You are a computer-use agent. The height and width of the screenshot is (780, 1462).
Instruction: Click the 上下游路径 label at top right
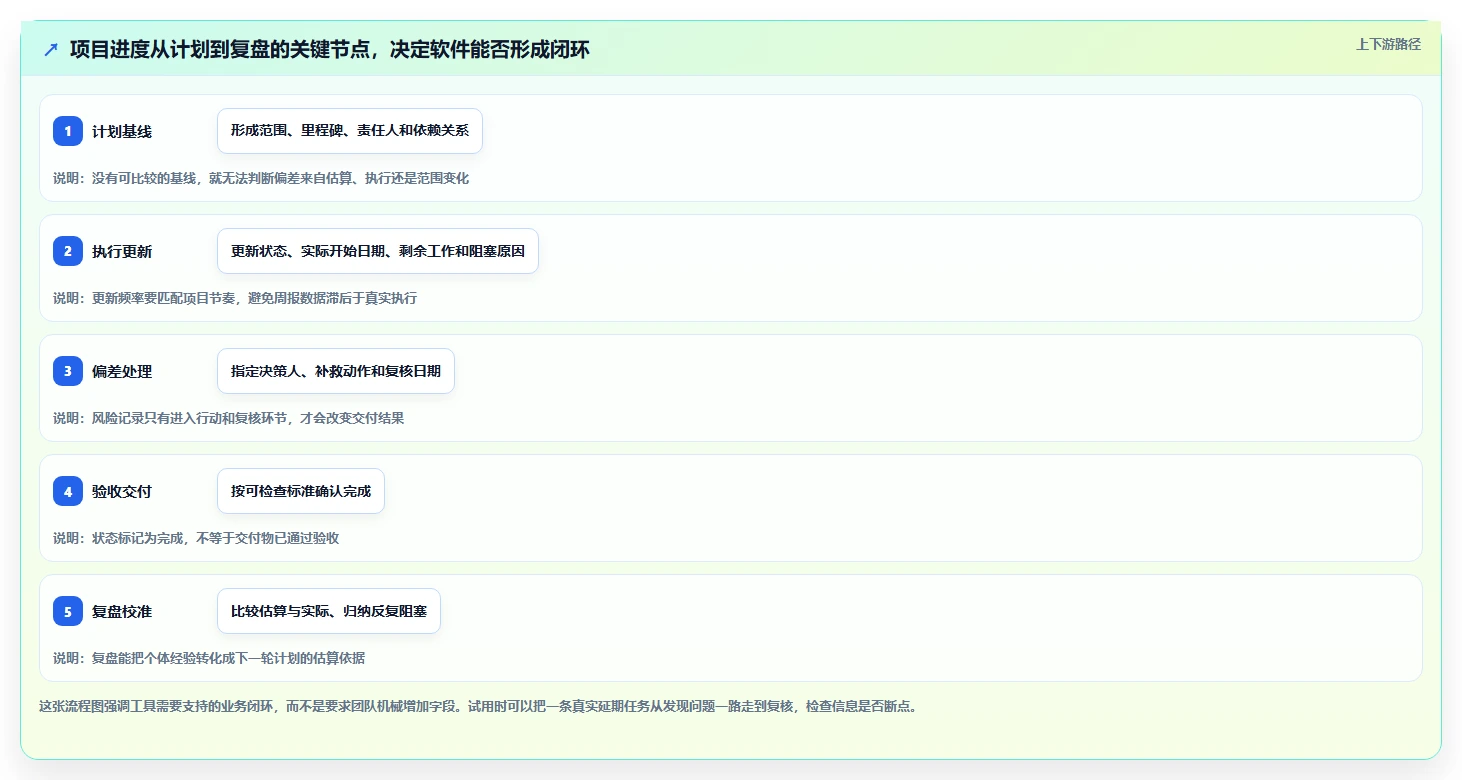tap(1388, 44)
